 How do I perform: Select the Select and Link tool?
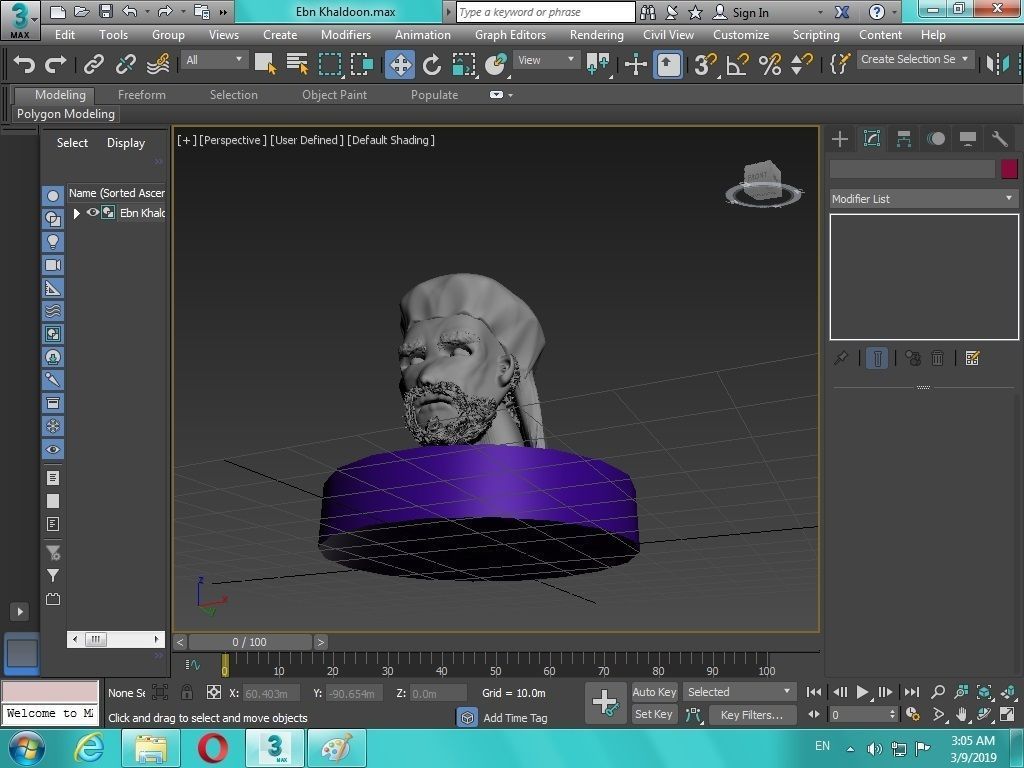[93, 64]
